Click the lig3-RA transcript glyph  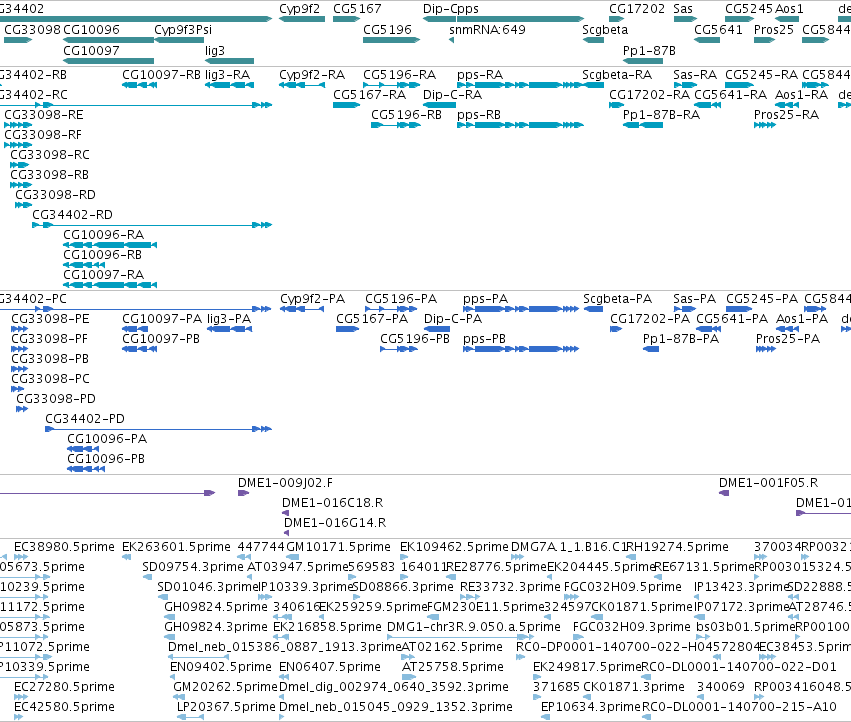(x=230, y=85)
